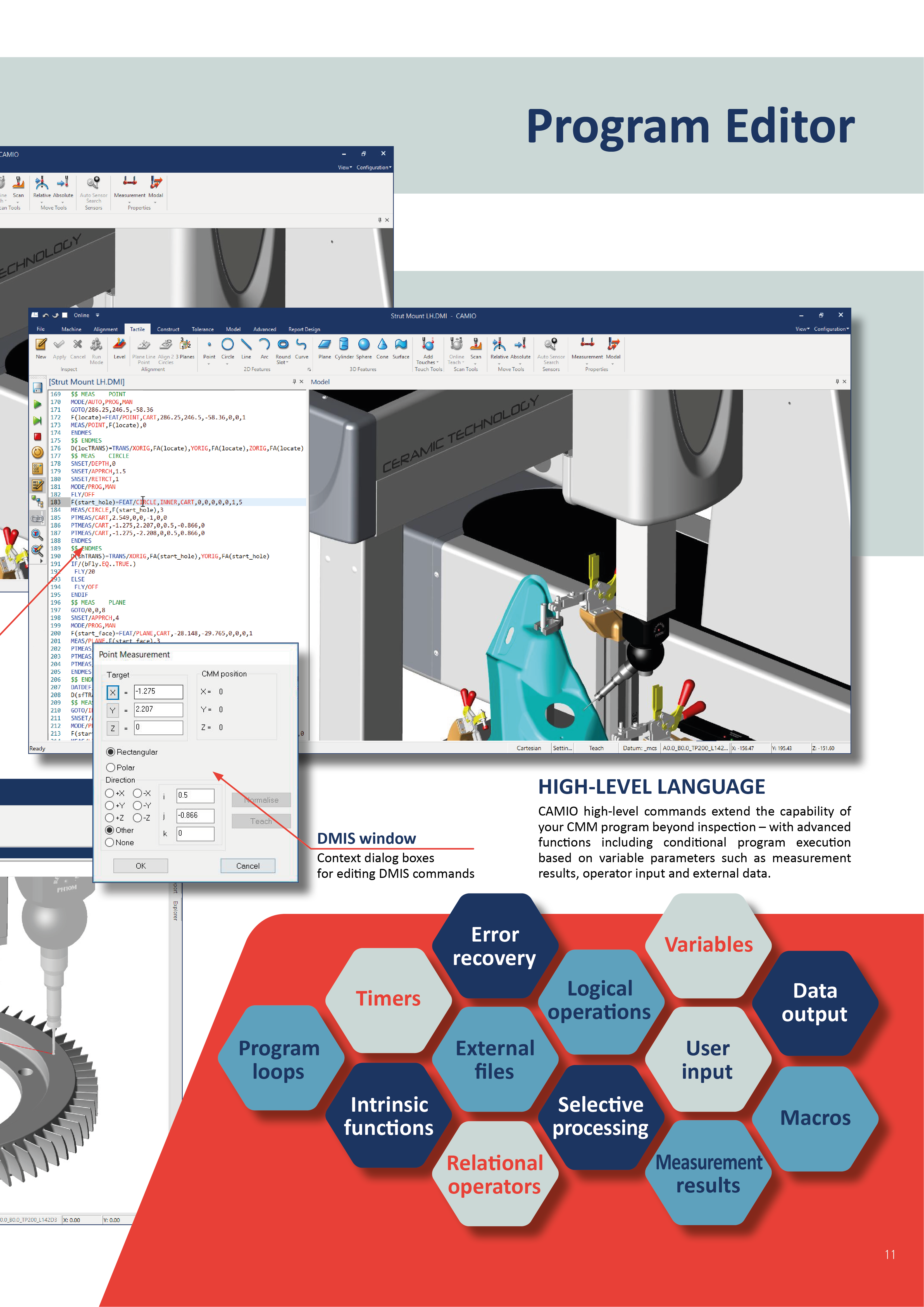Select the Polar radio option
Viewport: 924px width, 1307px height.
pos(111,767)
